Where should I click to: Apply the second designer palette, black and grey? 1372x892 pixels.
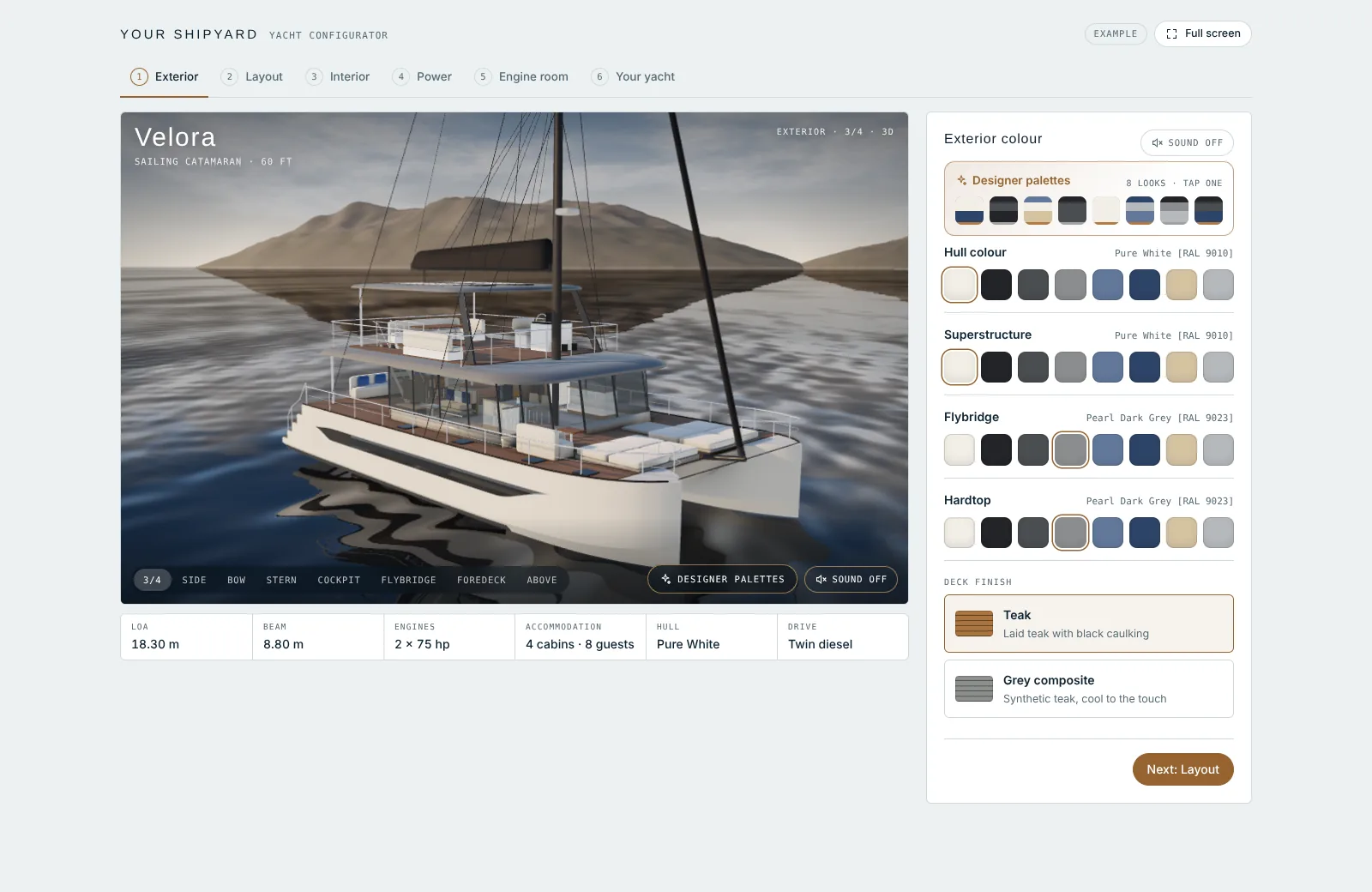pyautogui.click(x=1003, y=210)
